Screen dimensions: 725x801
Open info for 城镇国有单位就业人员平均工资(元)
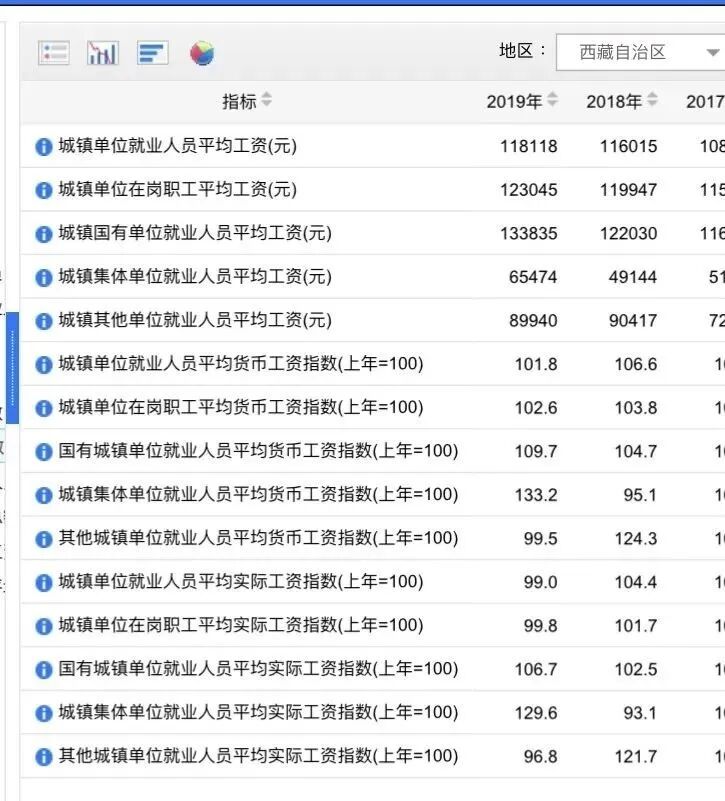click(44, 234)
